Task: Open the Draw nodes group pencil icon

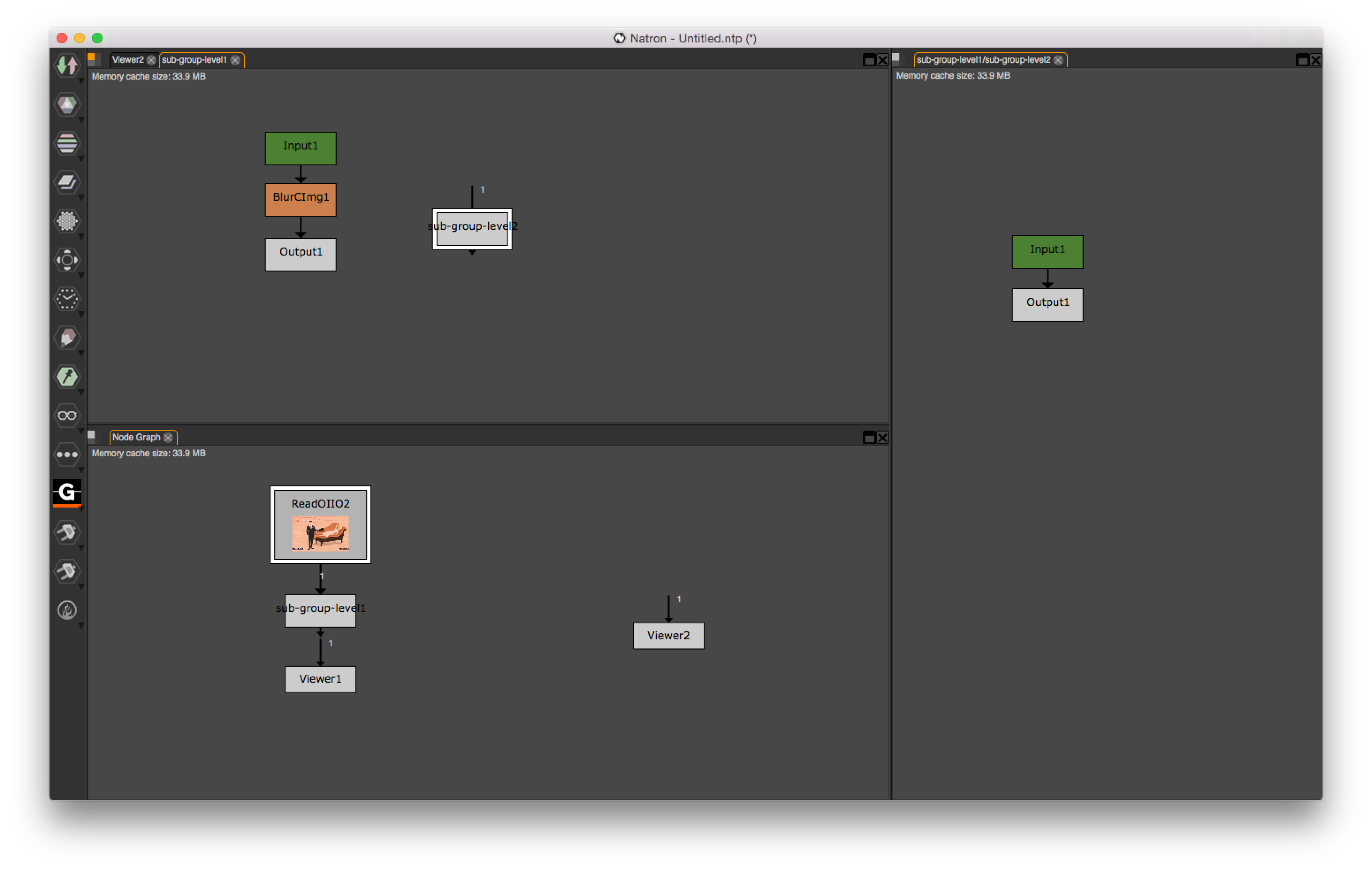Action: tap(67, 338)
